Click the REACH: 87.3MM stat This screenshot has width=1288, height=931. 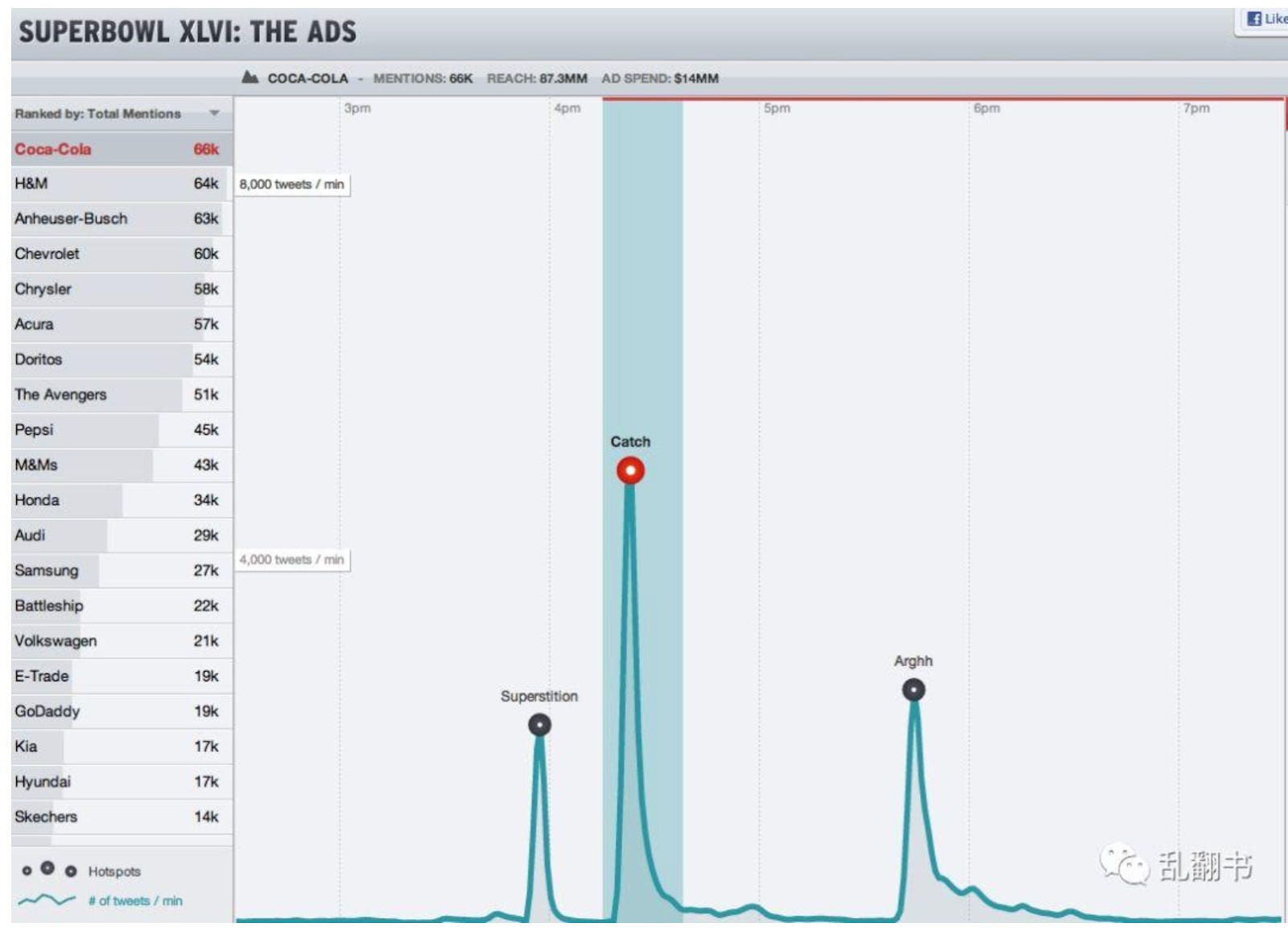[537, 78]
